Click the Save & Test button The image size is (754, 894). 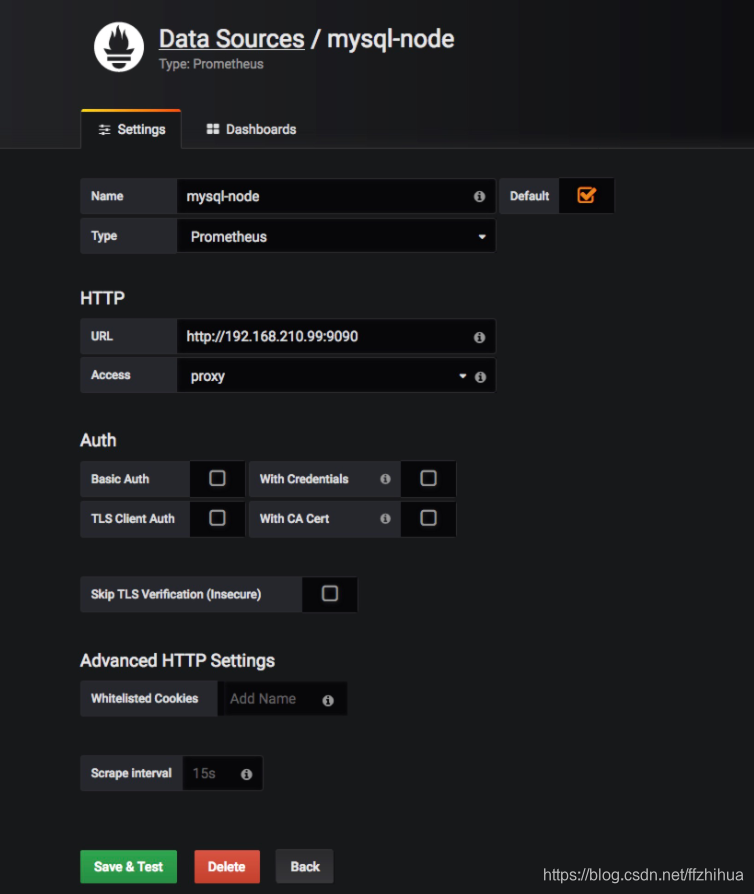[x=128, y=867]
